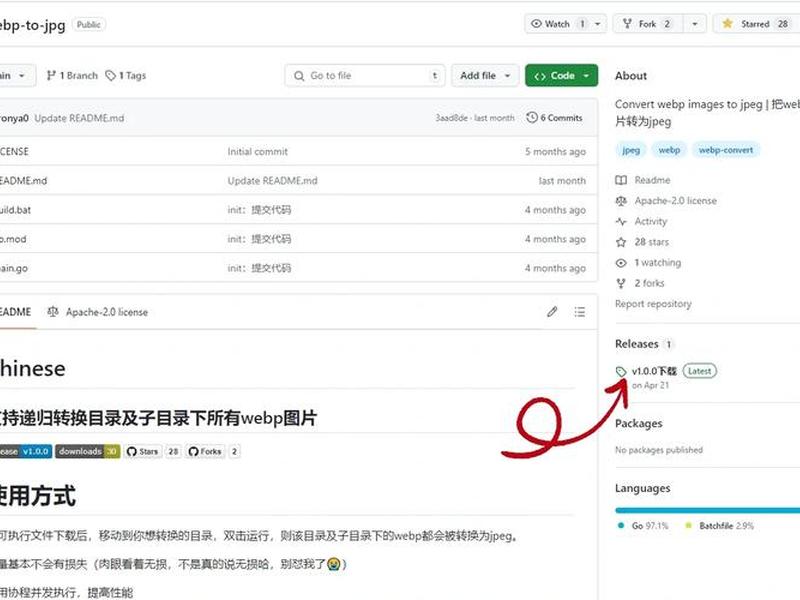This screenshot has height=600, width=800.
Task: Expand the Fork options dropdown arrow
Action: [694, 24]
